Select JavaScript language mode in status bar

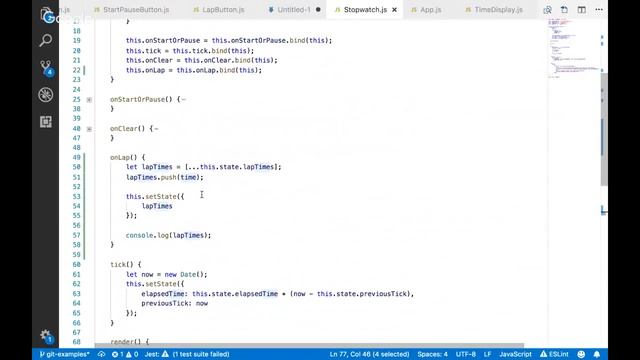point(515,354)
